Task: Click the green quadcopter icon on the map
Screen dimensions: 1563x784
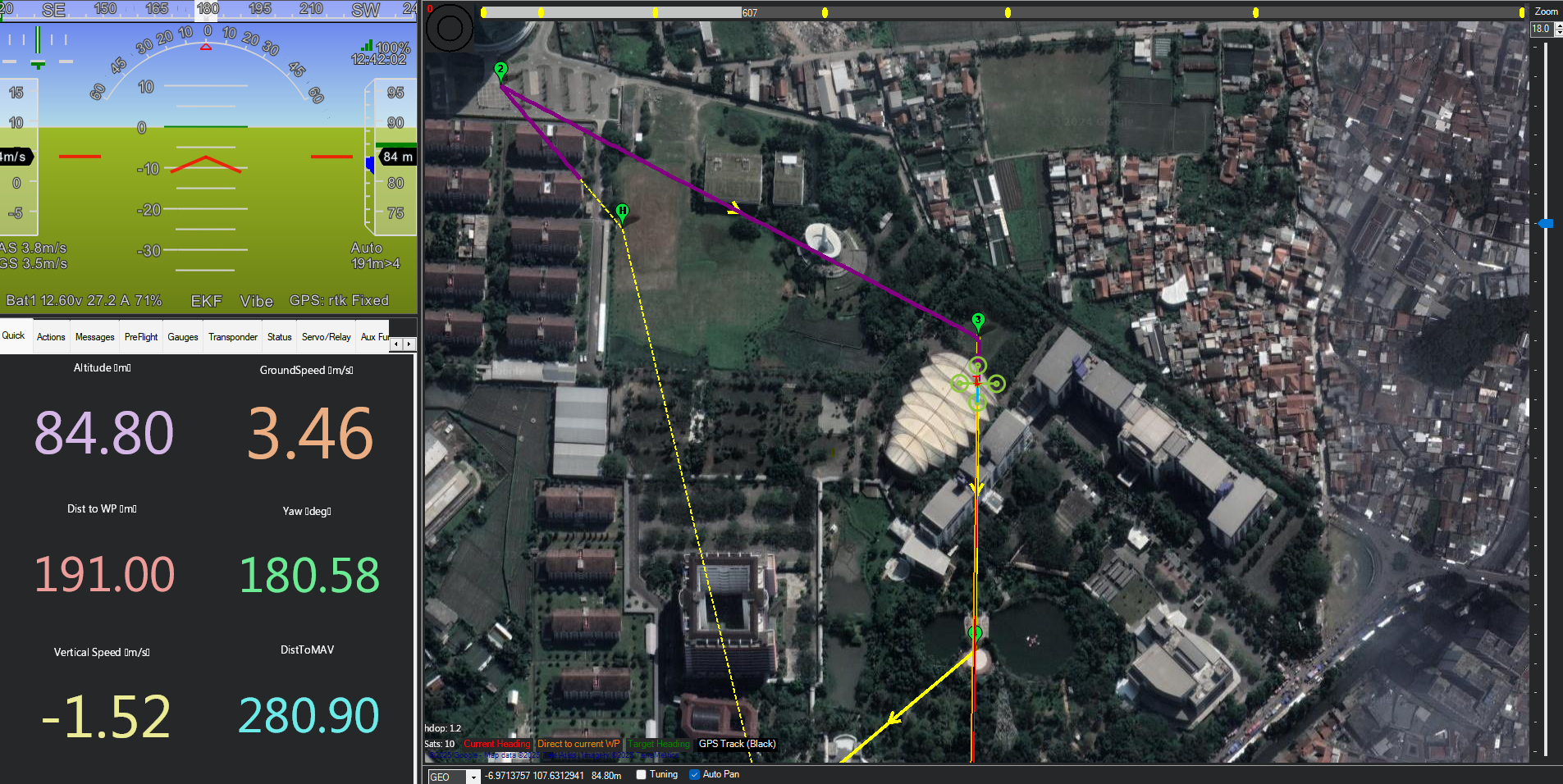Action: (x=976, y=381)
